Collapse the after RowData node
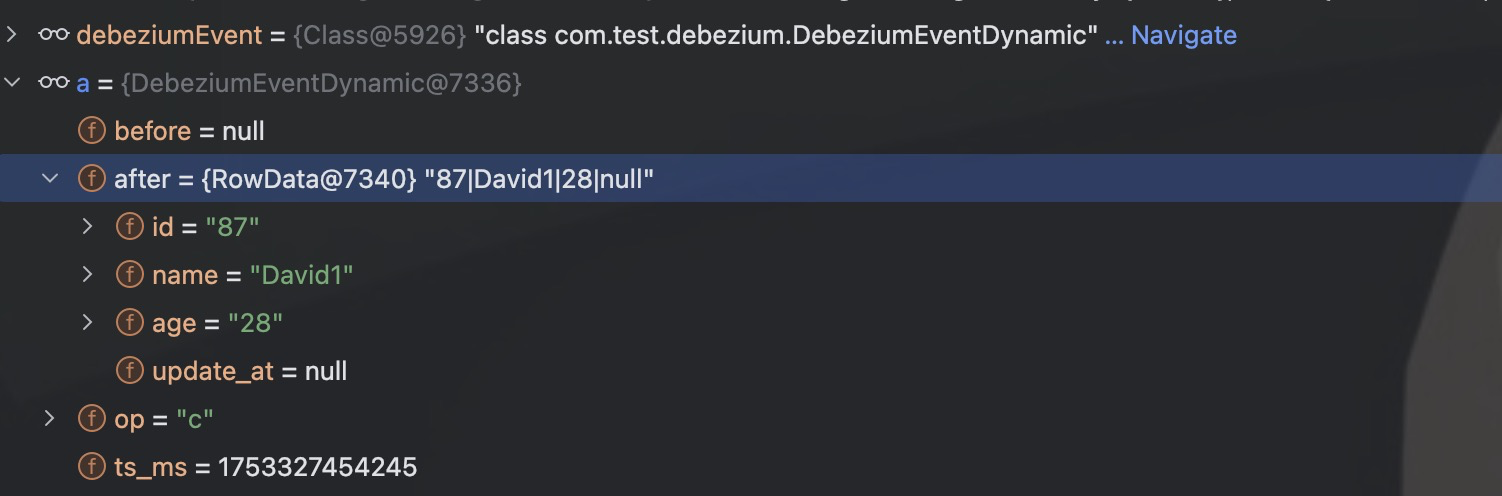 (x=49, y=179)
